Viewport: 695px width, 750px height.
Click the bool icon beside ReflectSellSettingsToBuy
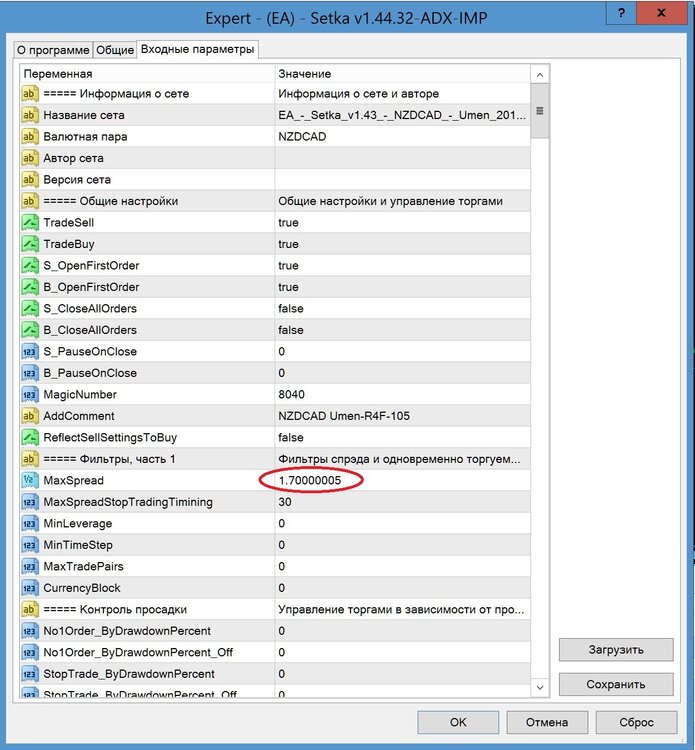29,438
